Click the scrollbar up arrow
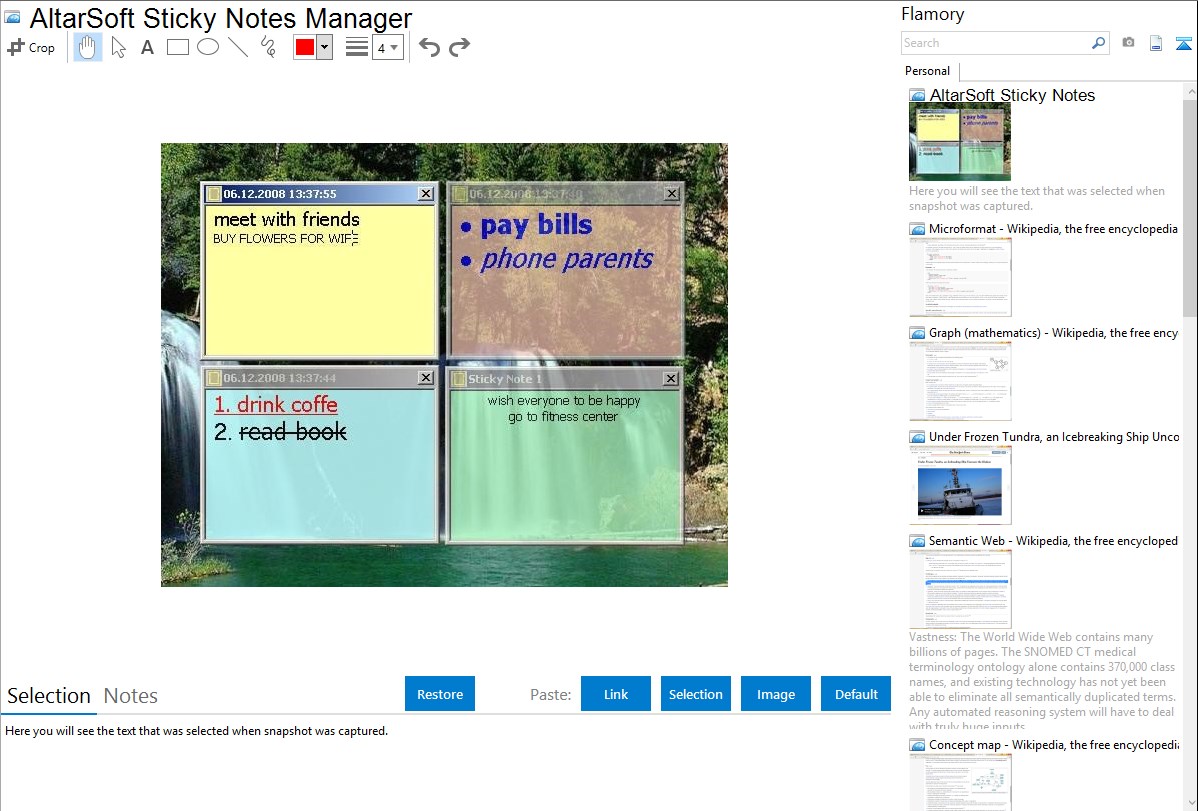This screenshot has width=1198, height=811. [1190, 91]
